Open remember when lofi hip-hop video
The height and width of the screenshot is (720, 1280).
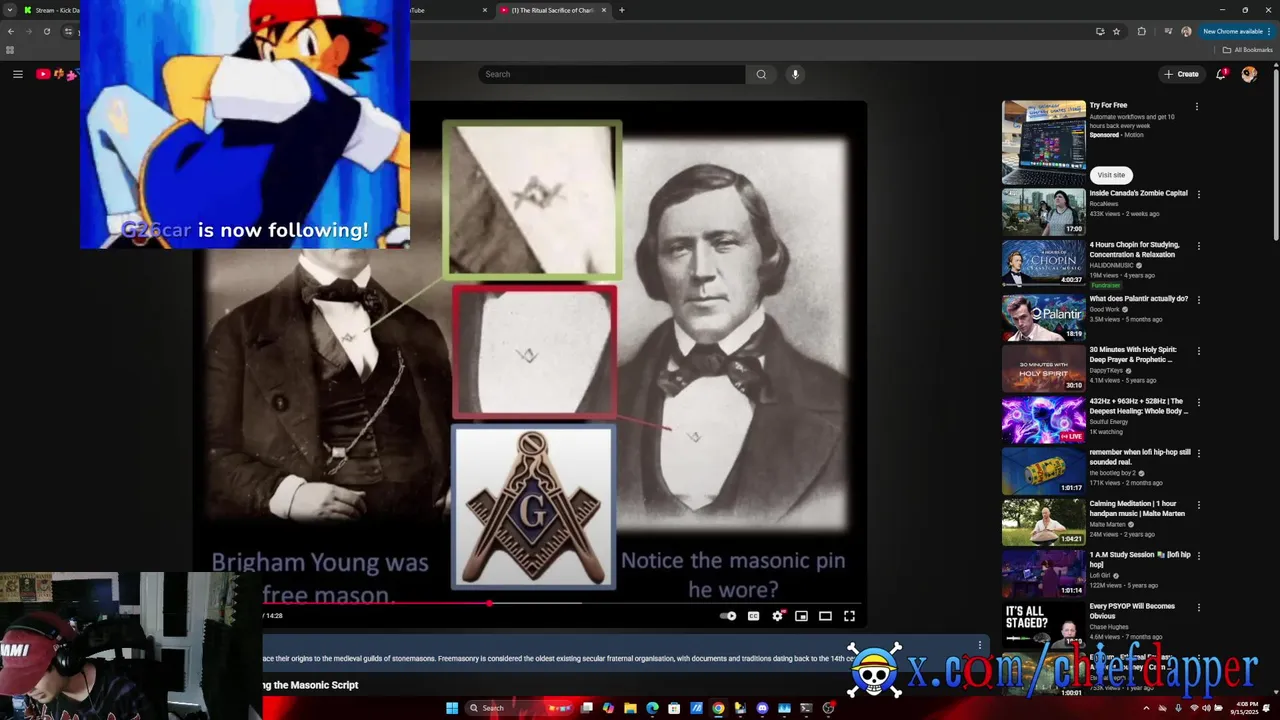click(x=1044, y=470)
